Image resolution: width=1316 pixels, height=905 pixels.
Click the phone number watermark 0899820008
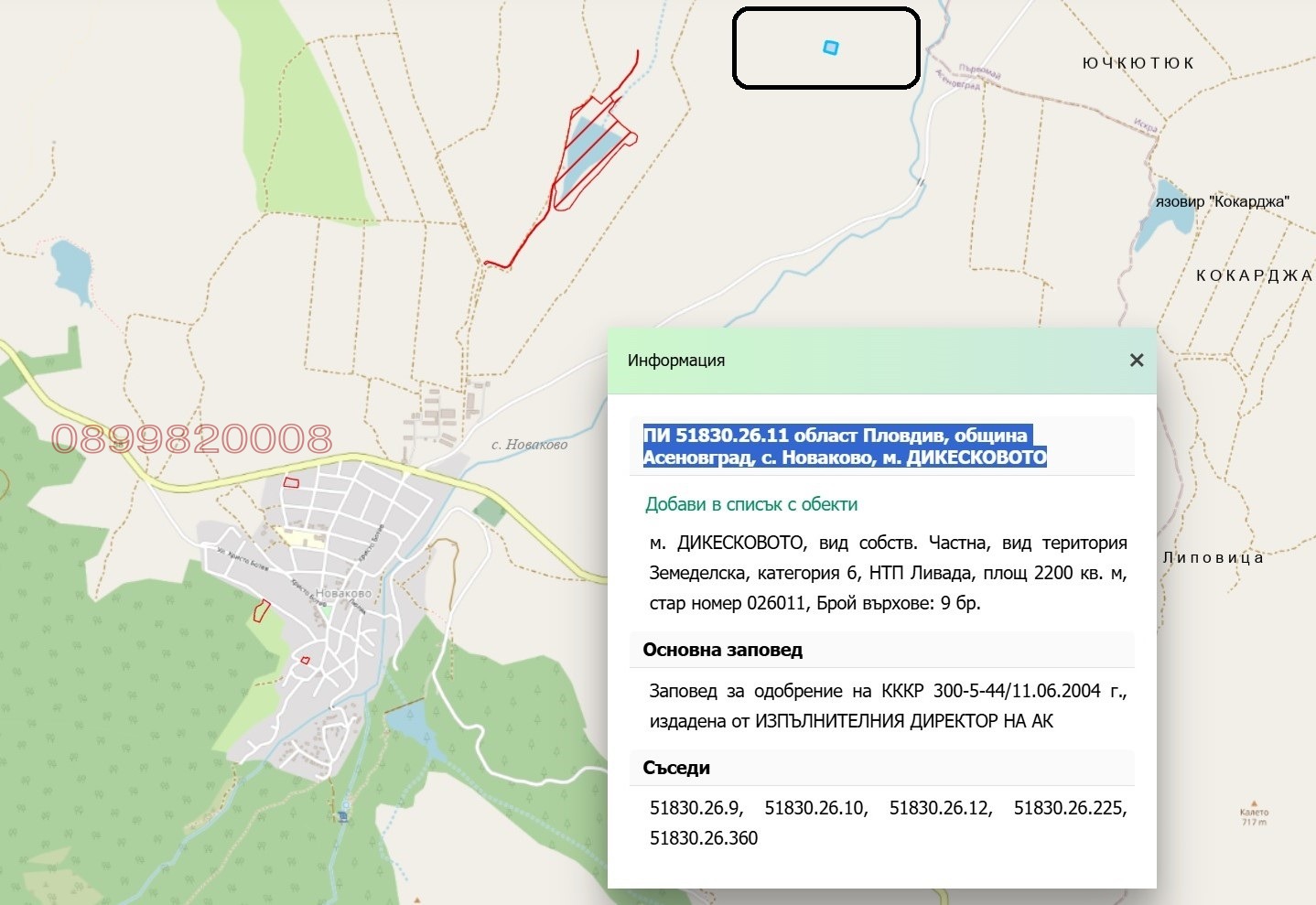[x=192, y=440]
